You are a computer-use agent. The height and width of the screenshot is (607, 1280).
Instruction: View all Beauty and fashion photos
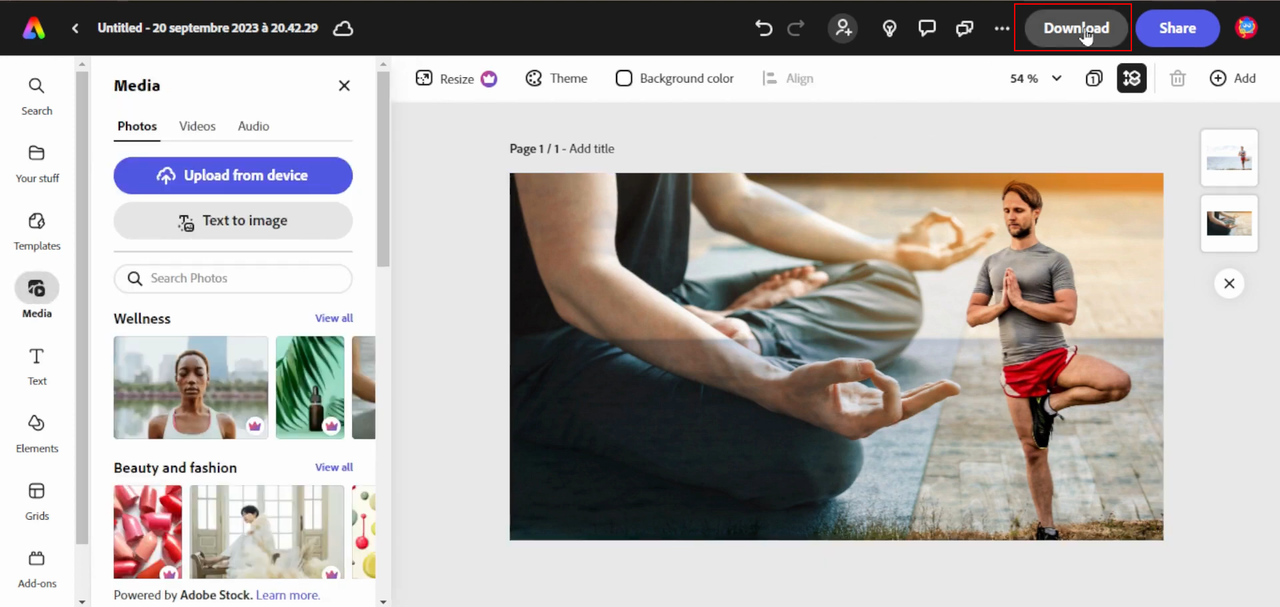click(x=334, y=467)
